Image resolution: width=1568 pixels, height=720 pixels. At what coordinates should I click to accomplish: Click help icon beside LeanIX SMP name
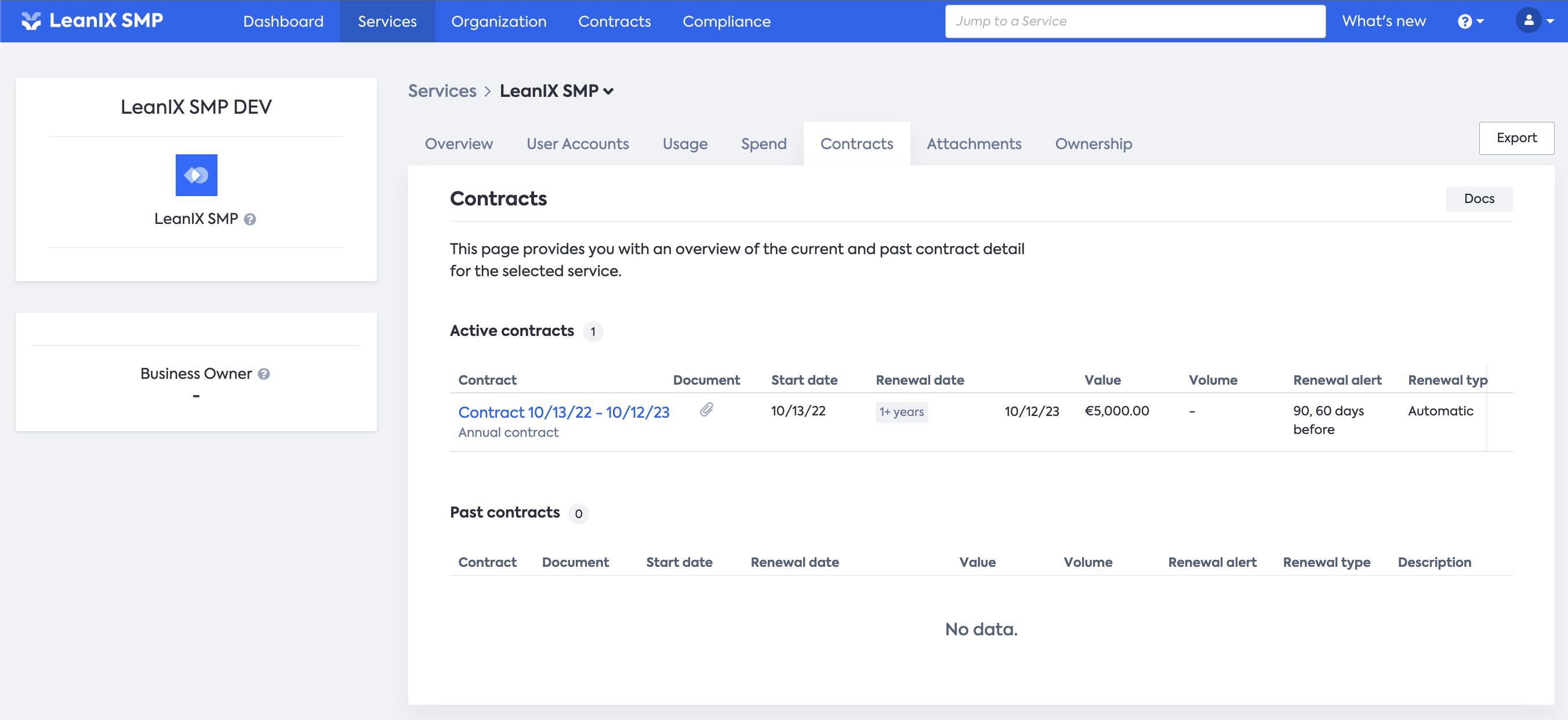(250, 219)
